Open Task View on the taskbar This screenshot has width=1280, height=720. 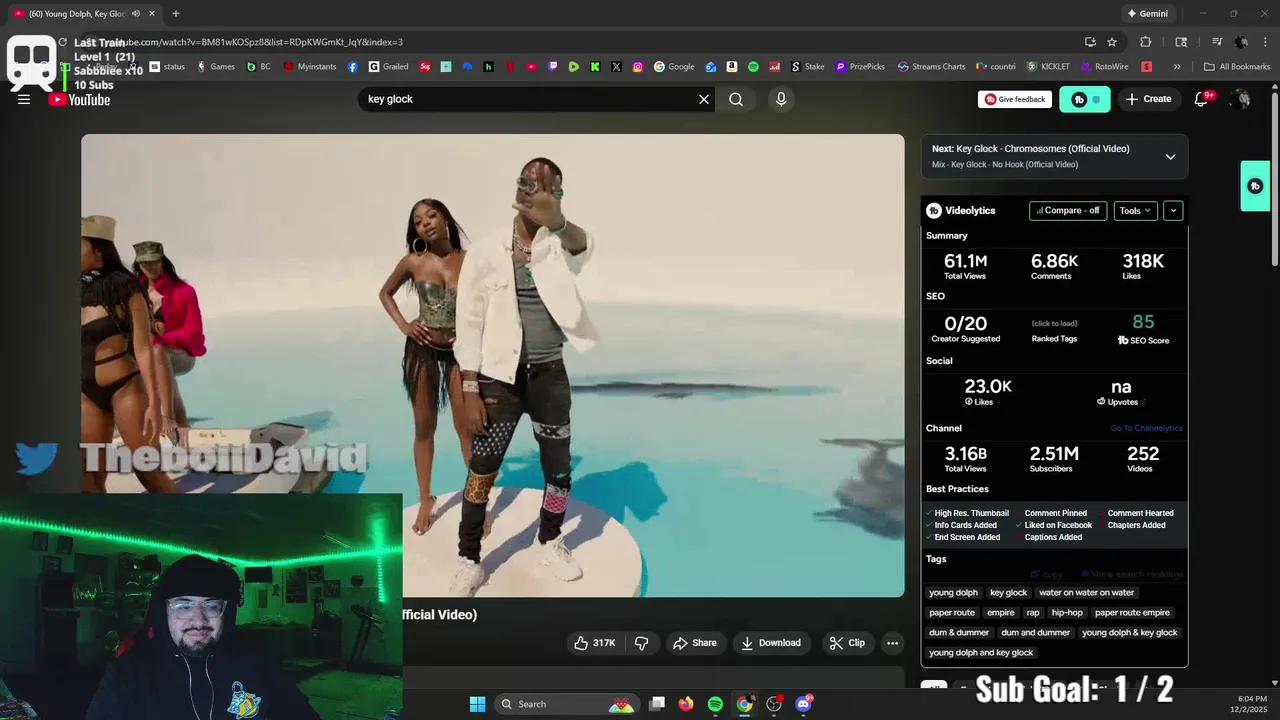[x=656, y=704]
